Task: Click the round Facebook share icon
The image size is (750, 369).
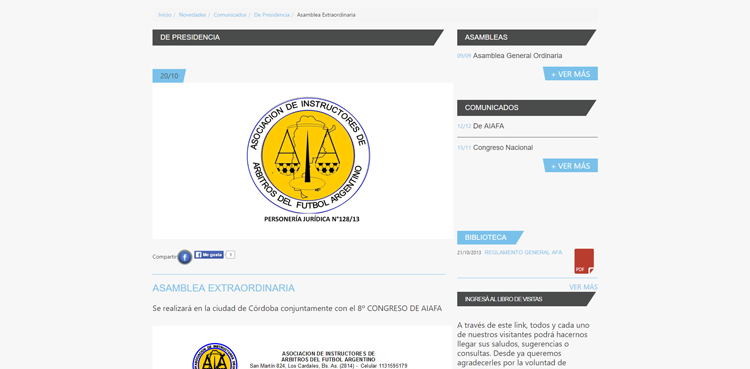Action: click(x=185, y=257)
